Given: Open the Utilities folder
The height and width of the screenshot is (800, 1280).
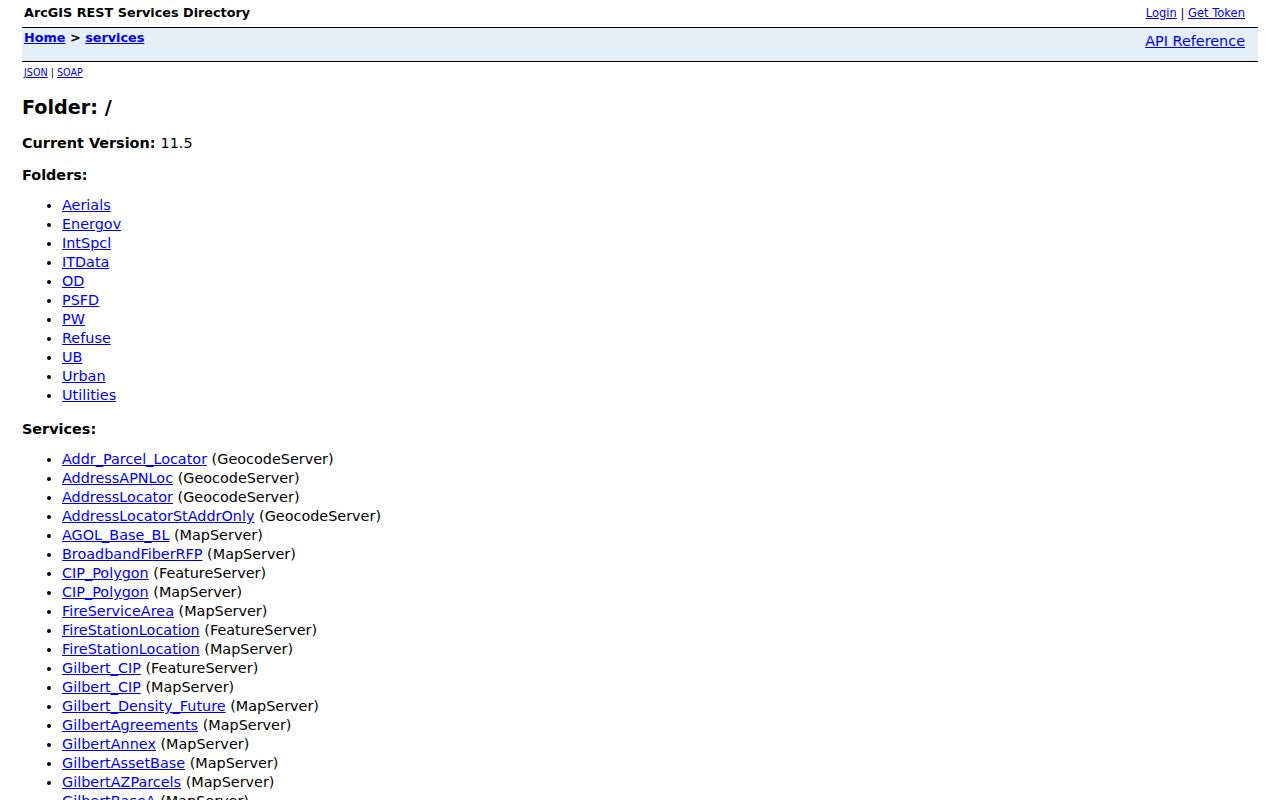Looking at the screenshot, I should pyautogui.click(x=89, y=395).
